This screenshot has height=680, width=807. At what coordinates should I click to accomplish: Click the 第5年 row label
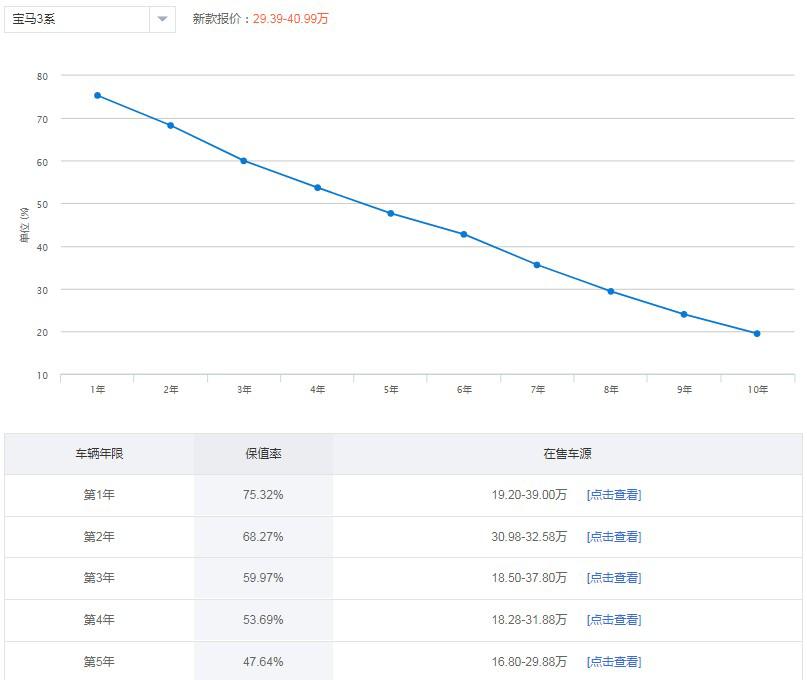[99, 661]
